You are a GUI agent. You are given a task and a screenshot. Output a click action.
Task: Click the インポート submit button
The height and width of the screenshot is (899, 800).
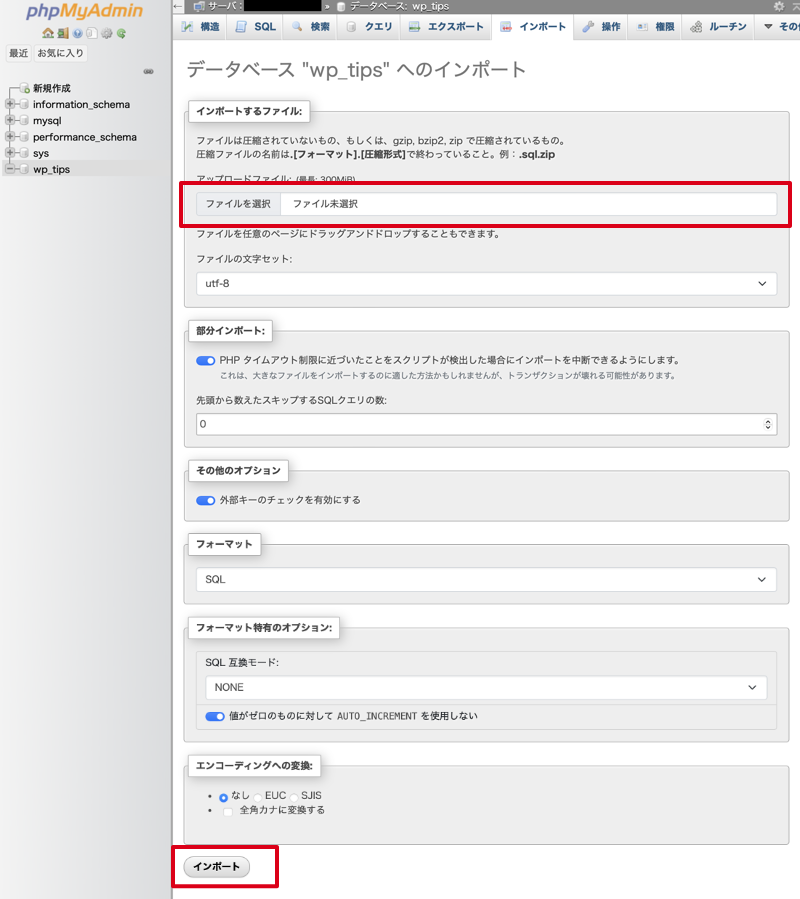coord(217,866)
